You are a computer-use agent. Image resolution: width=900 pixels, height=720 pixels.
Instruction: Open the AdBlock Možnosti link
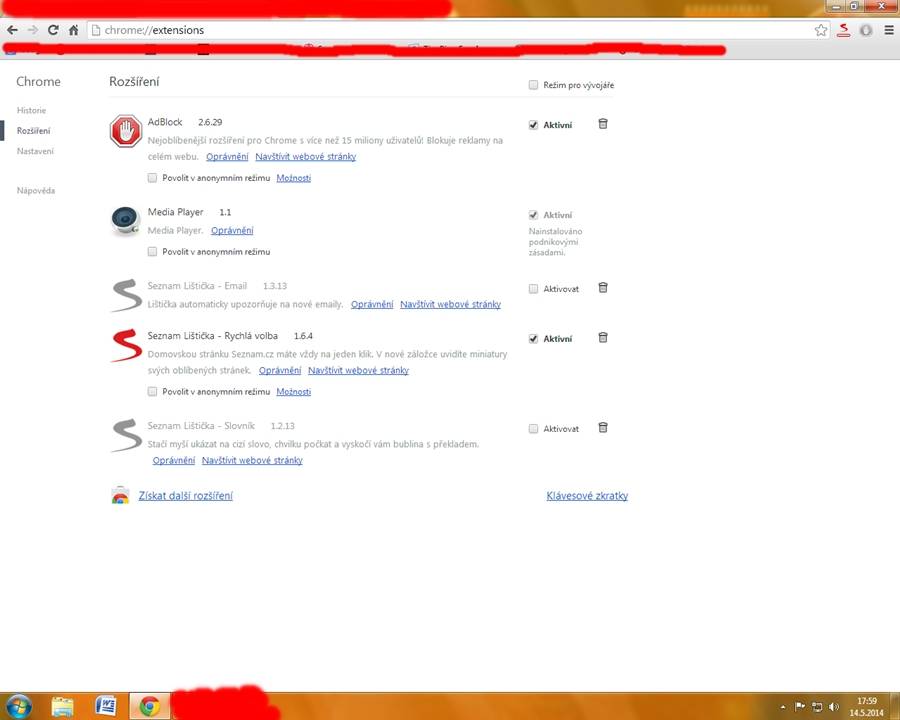[294, 178]
